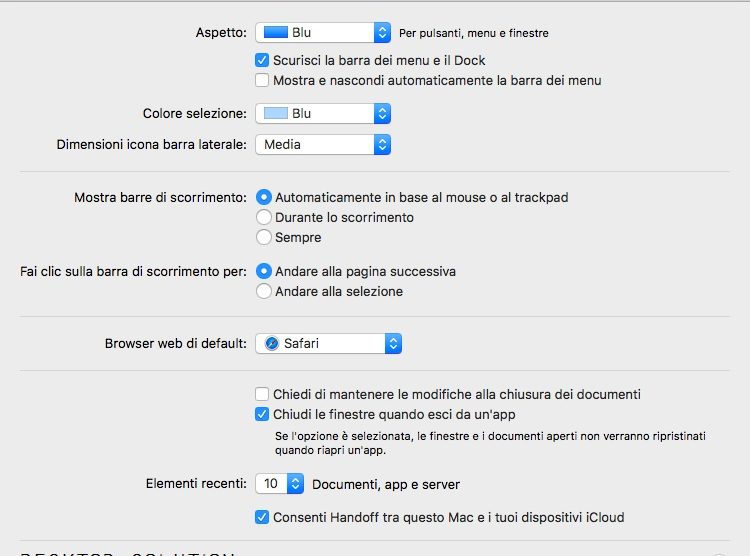Toggle the Consenti Handoff checkbox

click(x=262, y=517)
